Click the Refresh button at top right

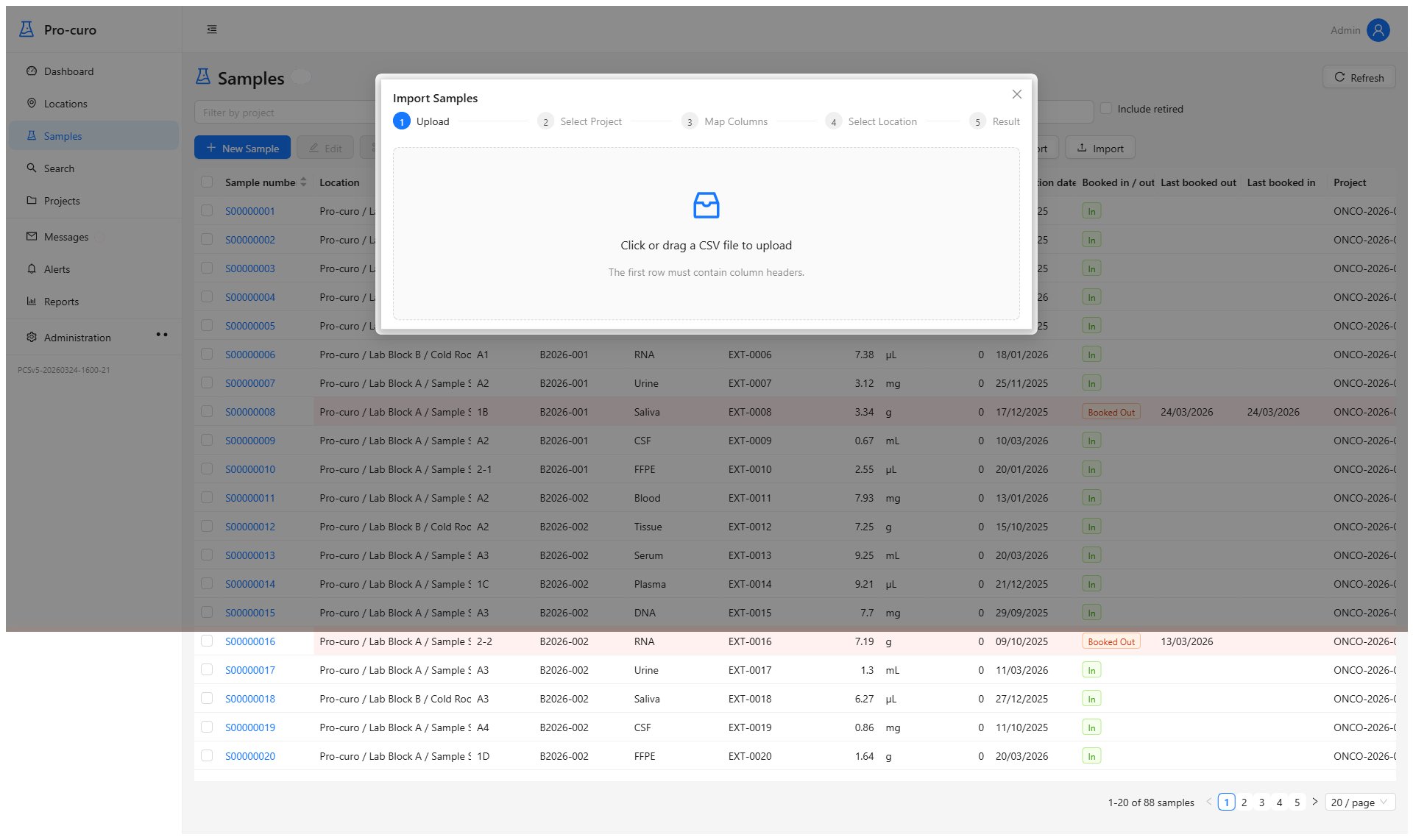(x=1359, y=76)
